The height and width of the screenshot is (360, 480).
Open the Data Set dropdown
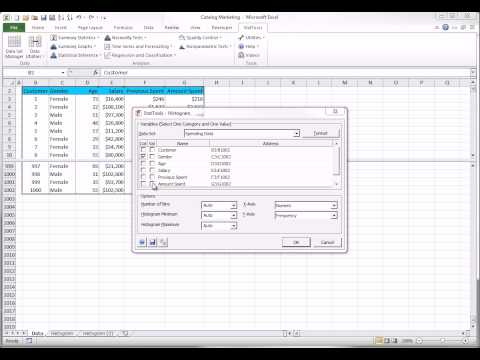(x=296, y=134)
